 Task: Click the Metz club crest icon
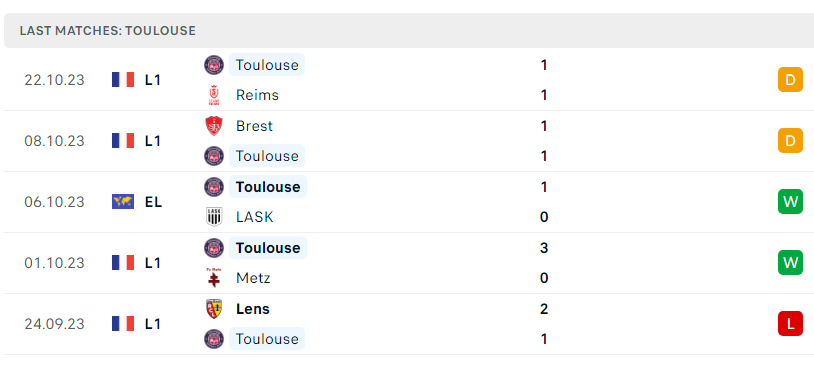(x=214, y=278)
